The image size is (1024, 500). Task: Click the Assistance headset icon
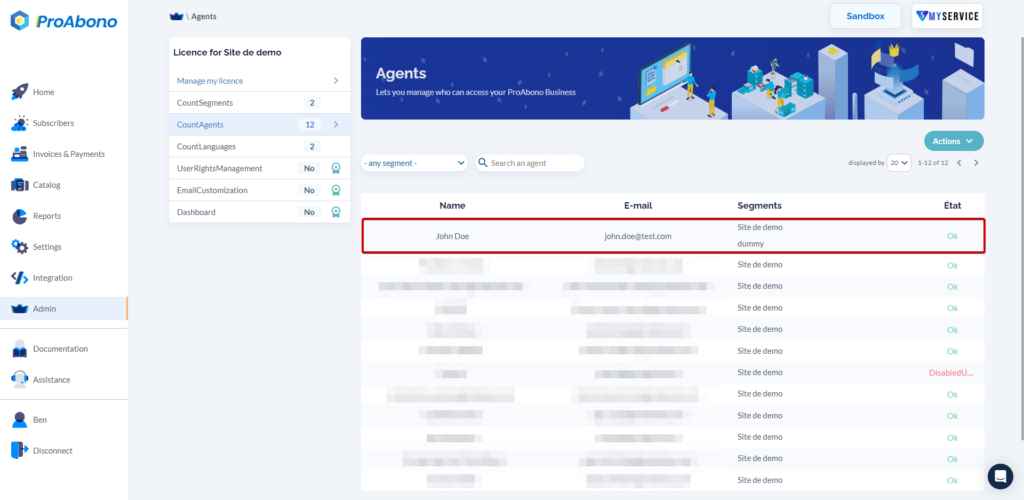pos(20,379)
